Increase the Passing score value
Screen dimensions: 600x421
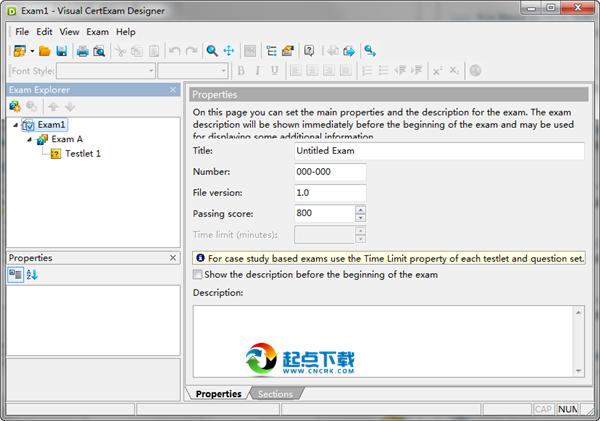pyautogui.click(x=360, y=210)
